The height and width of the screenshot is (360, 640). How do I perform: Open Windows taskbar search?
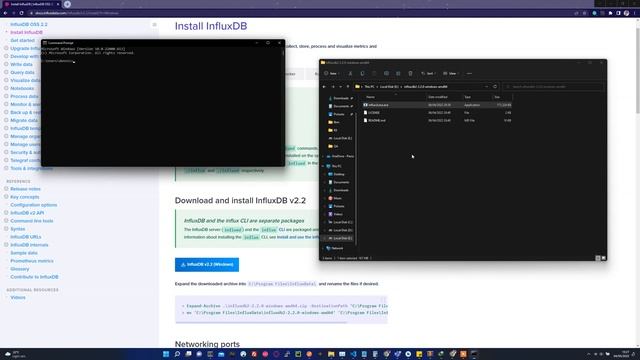coord(177,354)
